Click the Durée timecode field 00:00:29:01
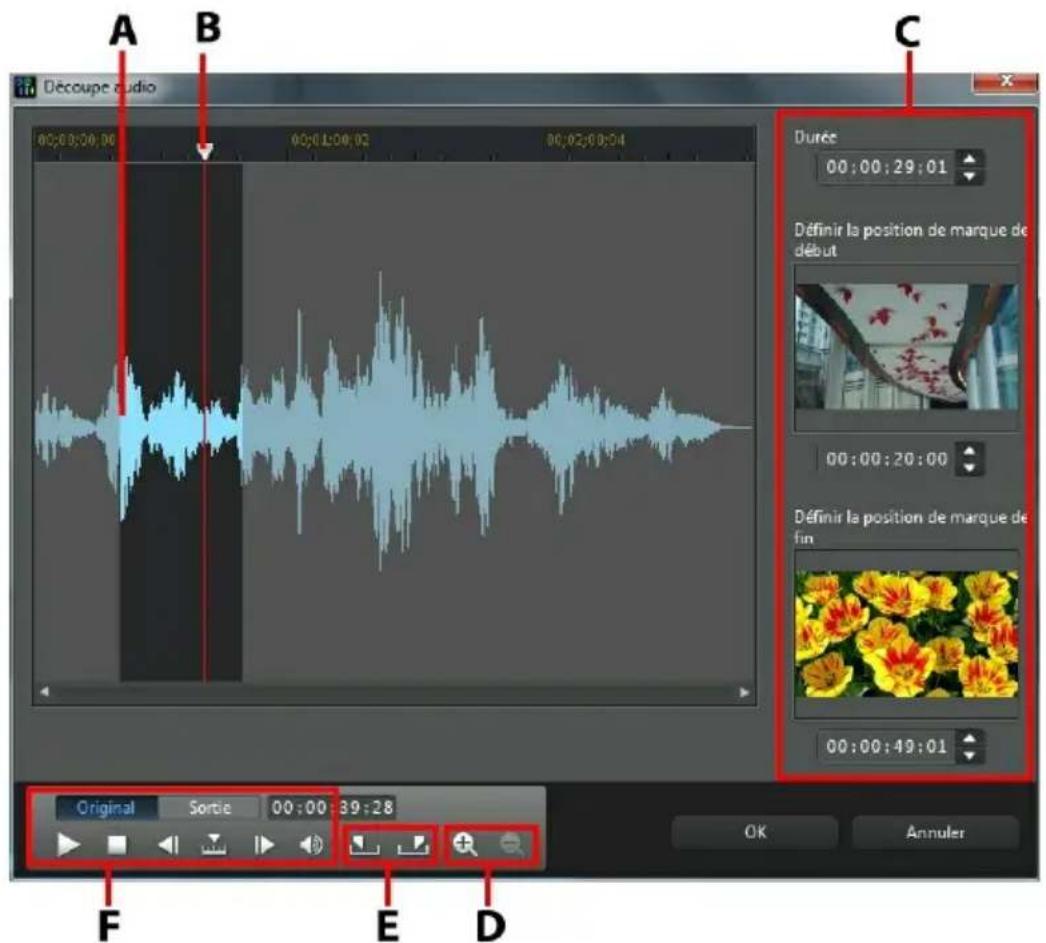1046x943 pixels. [887, 167]
